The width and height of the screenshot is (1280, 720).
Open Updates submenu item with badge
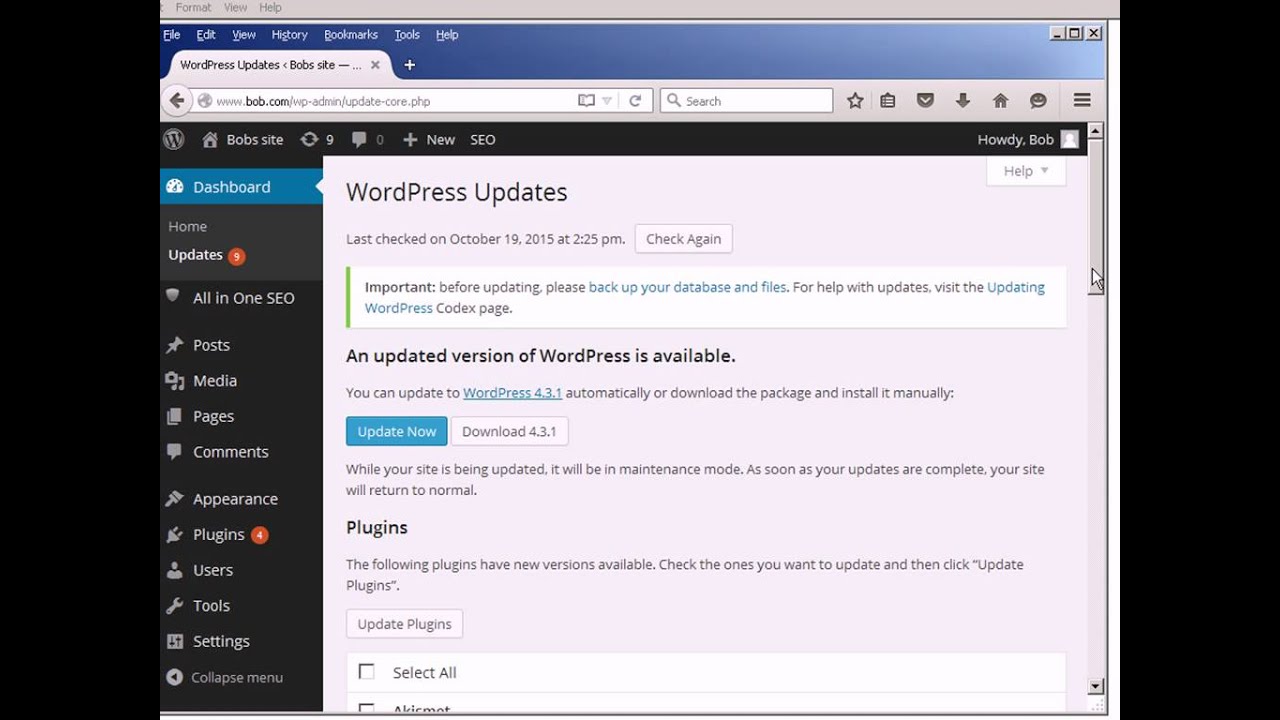pos(206,255)
